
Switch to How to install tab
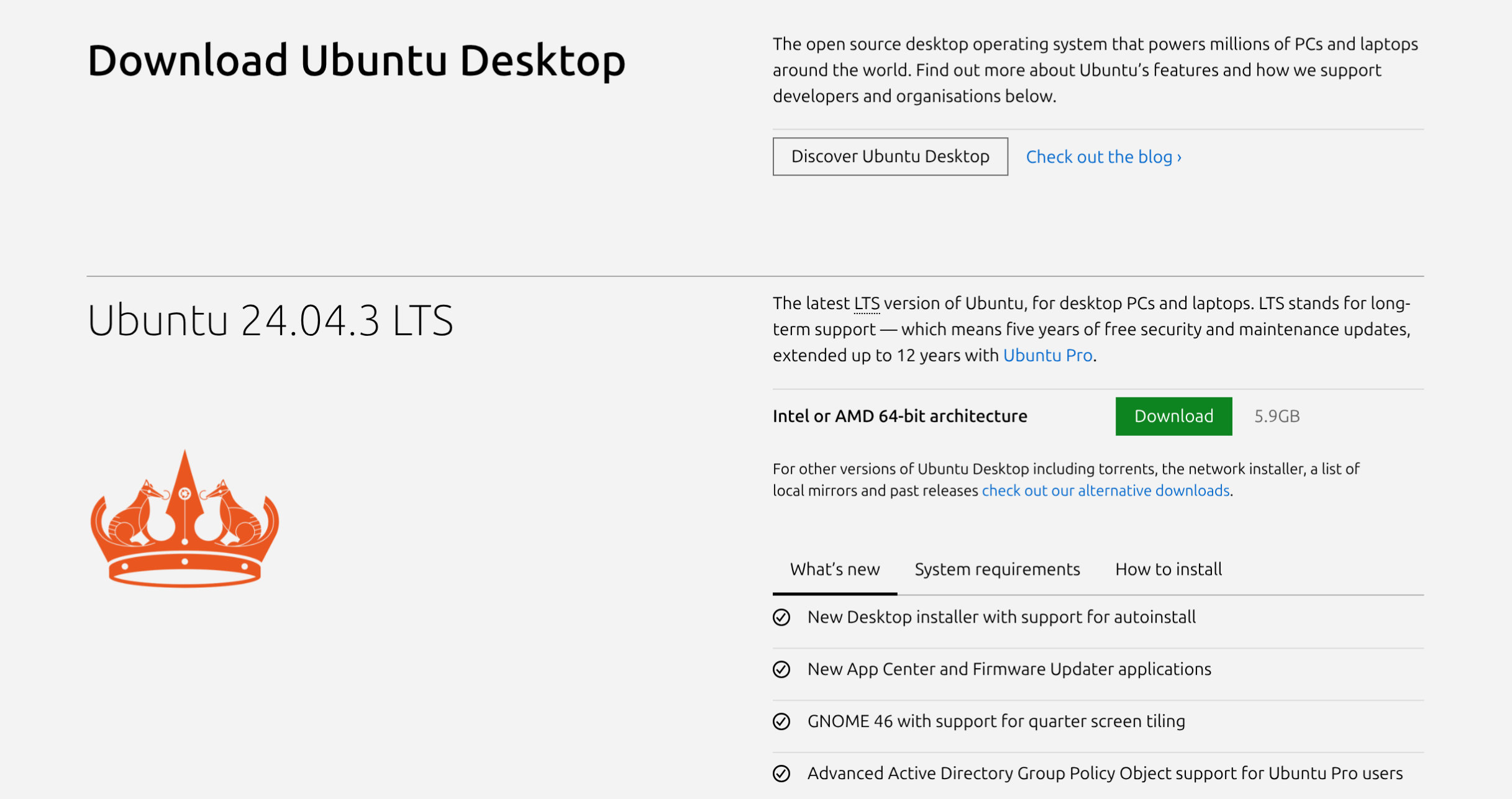[1168, 569]
